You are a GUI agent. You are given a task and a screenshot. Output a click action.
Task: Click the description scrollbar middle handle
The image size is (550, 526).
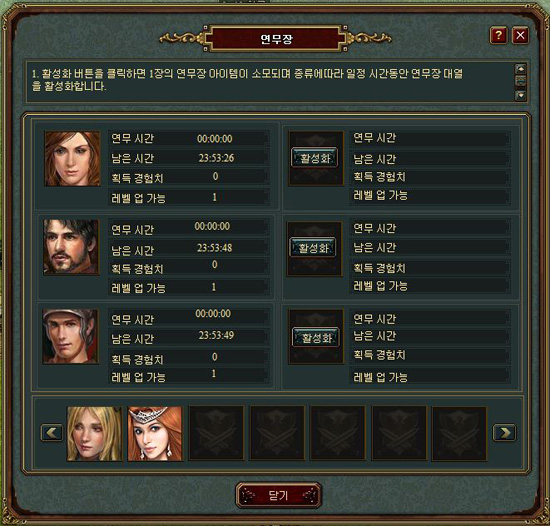coord(521,81)
